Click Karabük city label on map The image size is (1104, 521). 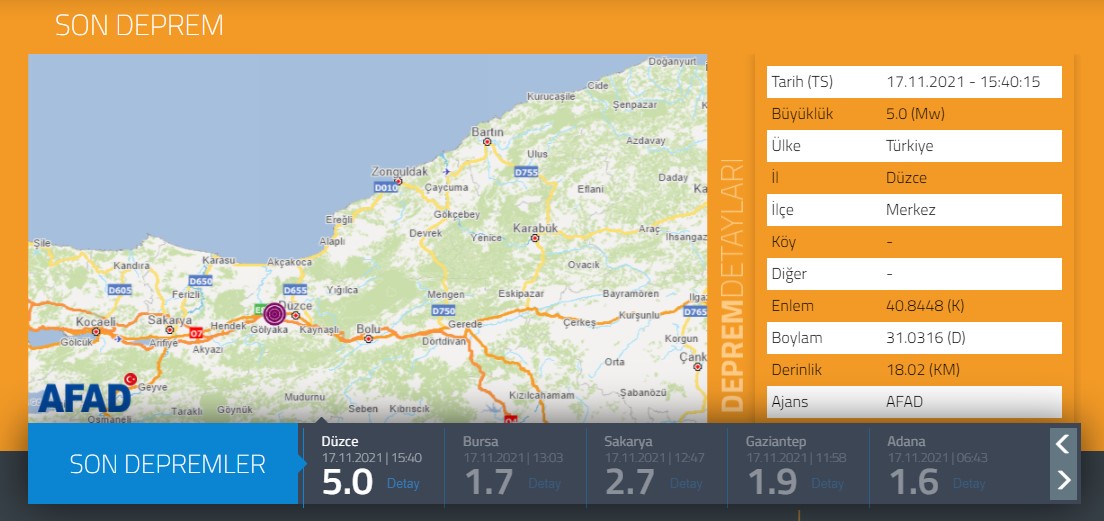pos(535,228)
